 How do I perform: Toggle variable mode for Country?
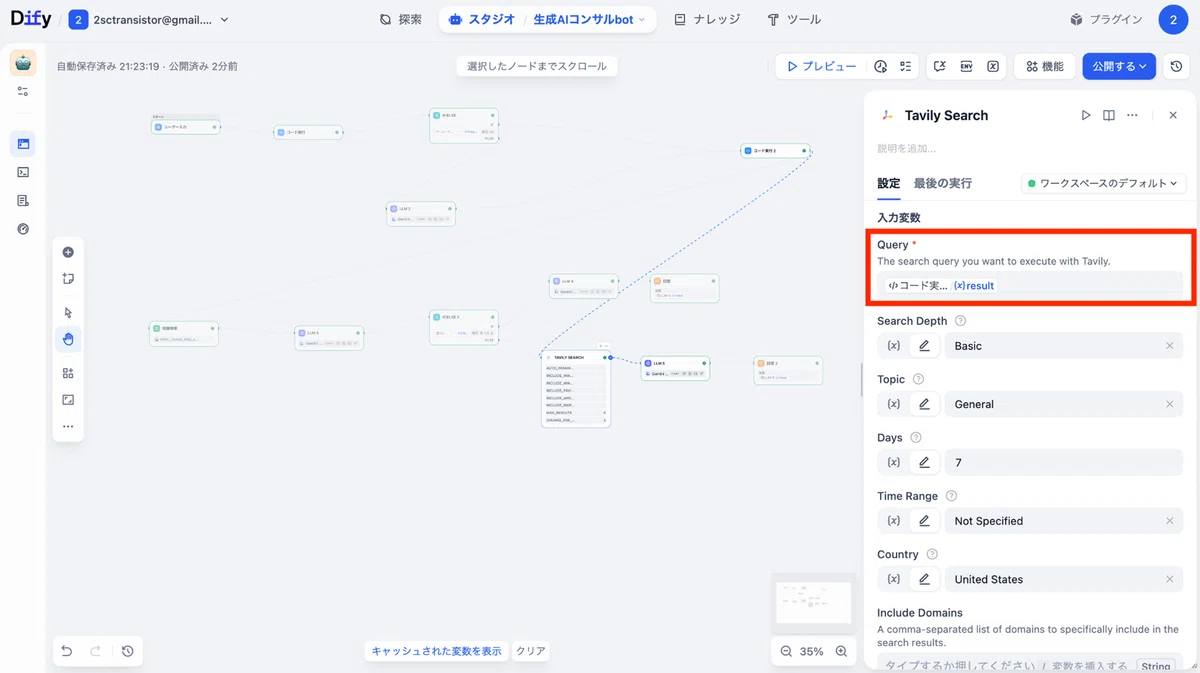[894, 579]
